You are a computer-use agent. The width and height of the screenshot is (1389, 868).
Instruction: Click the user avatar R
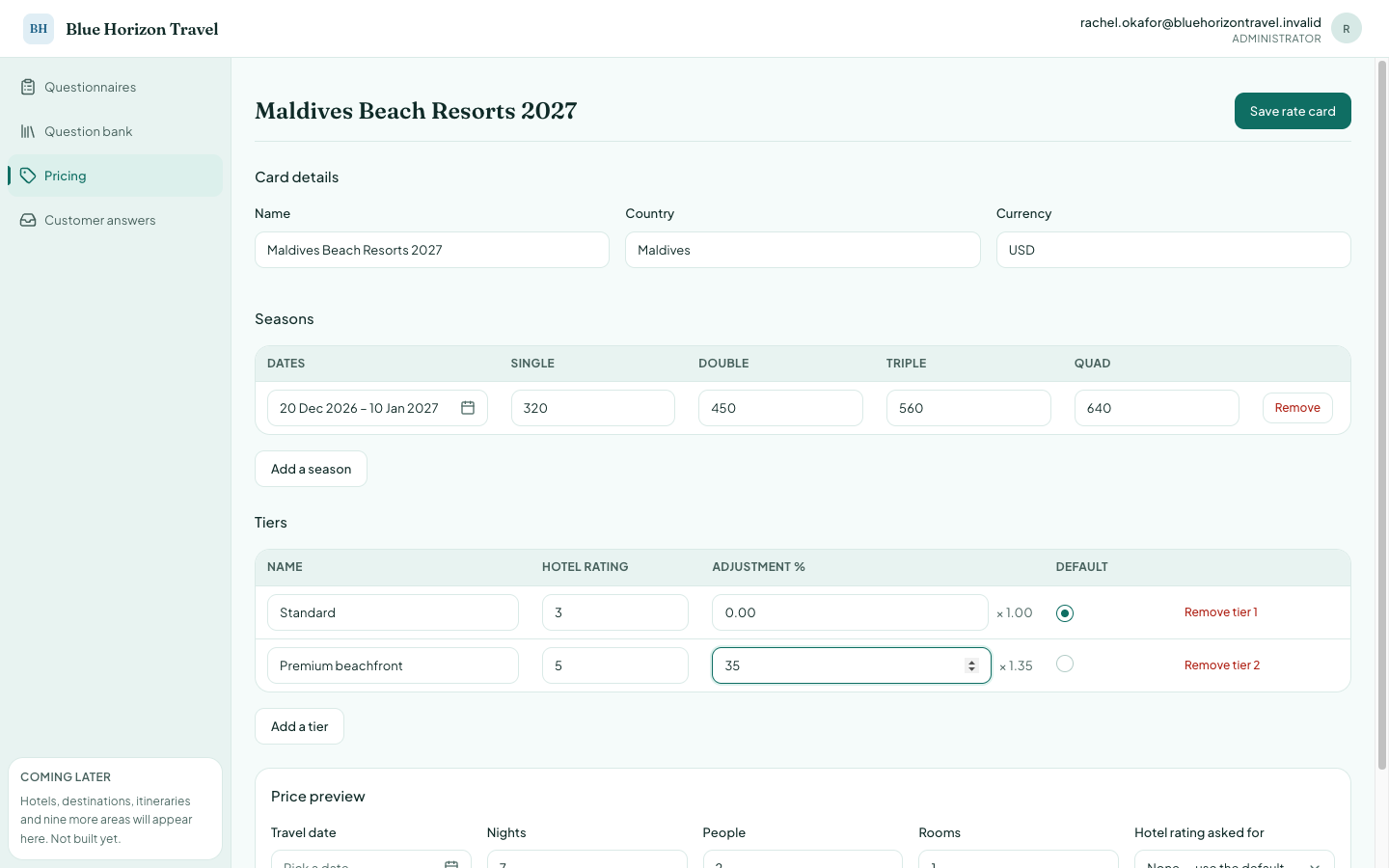click(x=1347, y=29)
